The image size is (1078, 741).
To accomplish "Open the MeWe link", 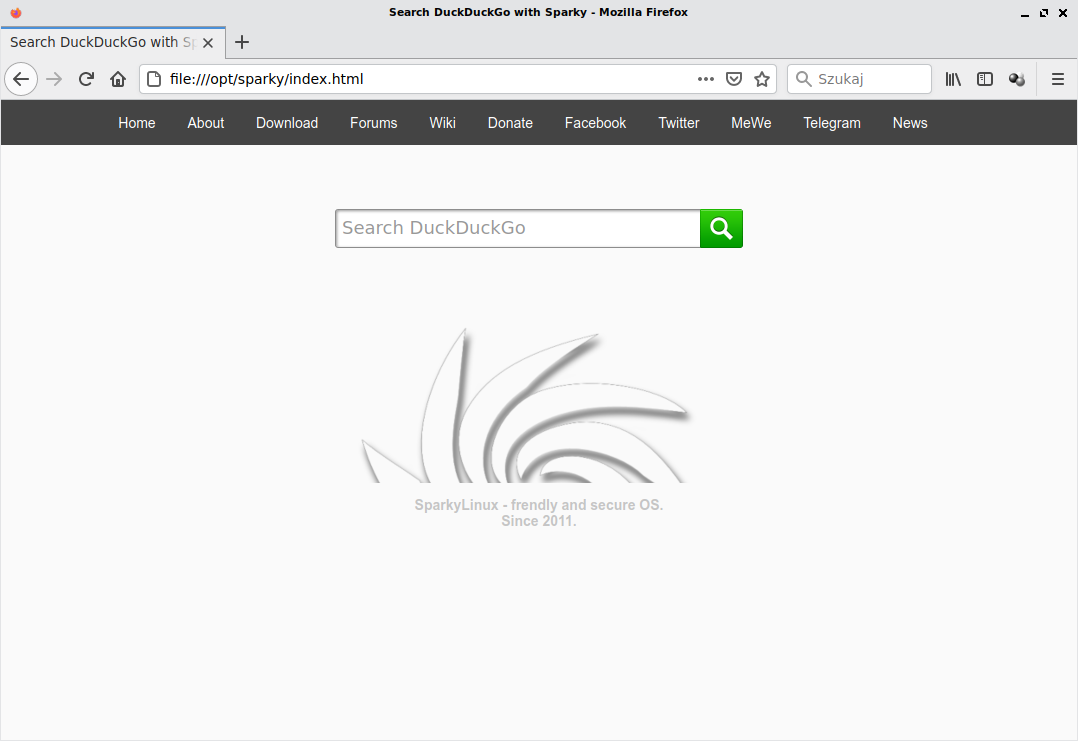I will 751,123.
